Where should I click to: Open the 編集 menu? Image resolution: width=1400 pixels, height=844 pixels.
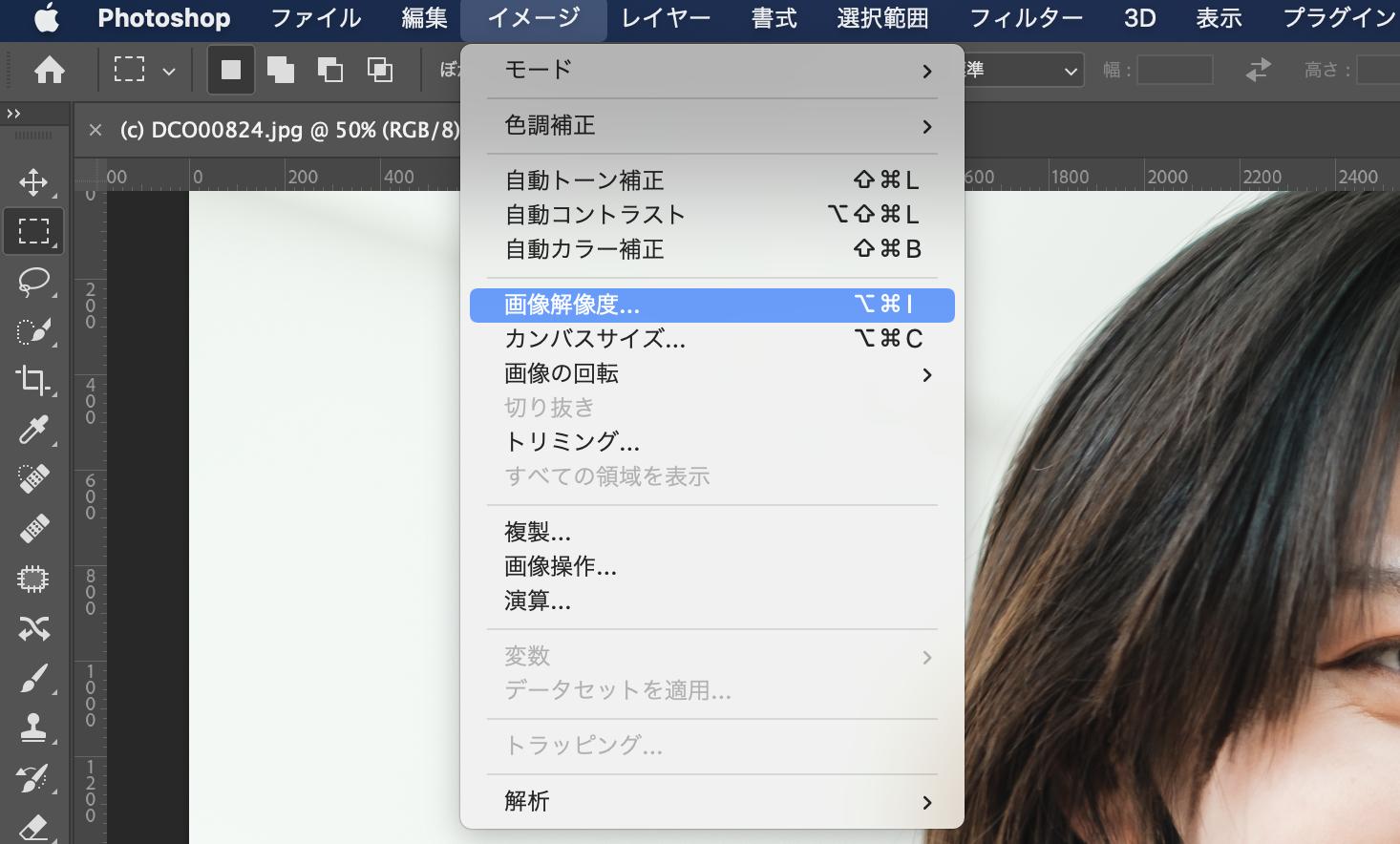[425, 18]
